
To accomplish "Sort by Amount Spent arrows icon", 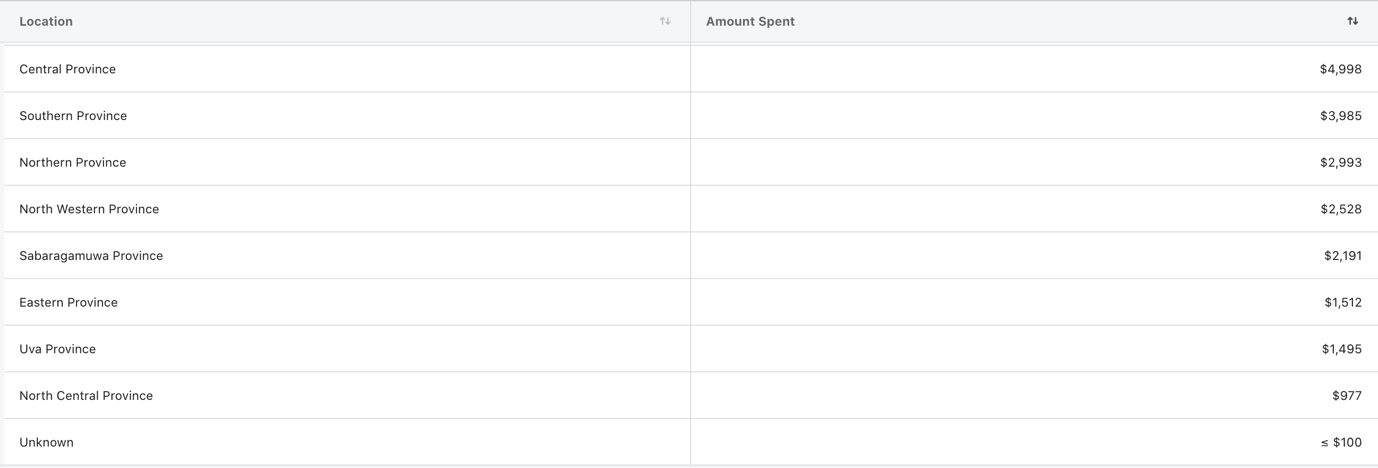I will (x=1352, y=21).
